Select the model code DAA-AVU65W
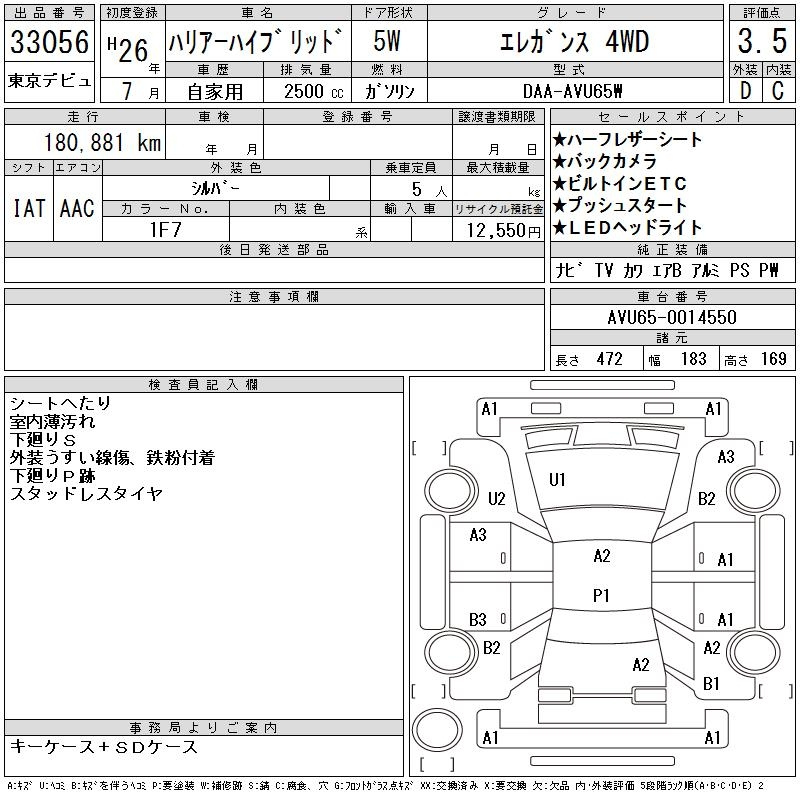 (572, 92)
